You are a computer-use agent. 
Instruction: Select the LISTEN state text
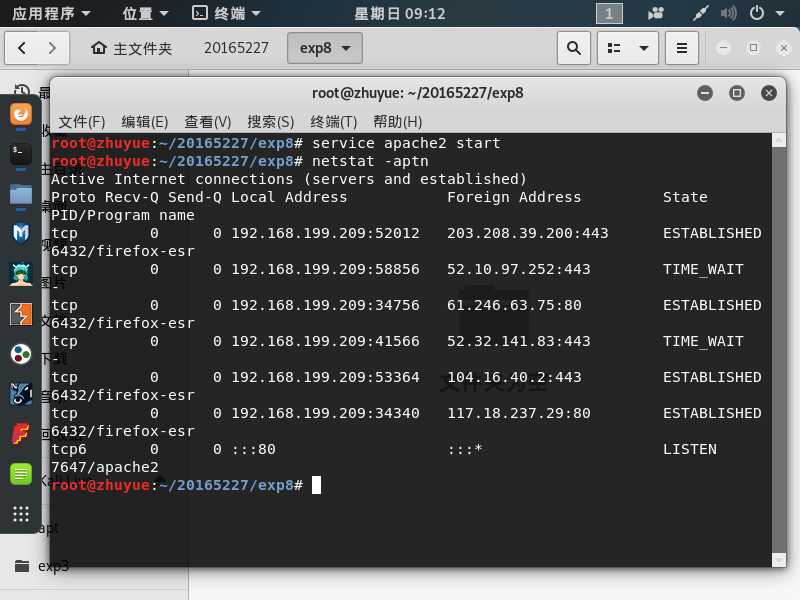[x=690, y=449]
